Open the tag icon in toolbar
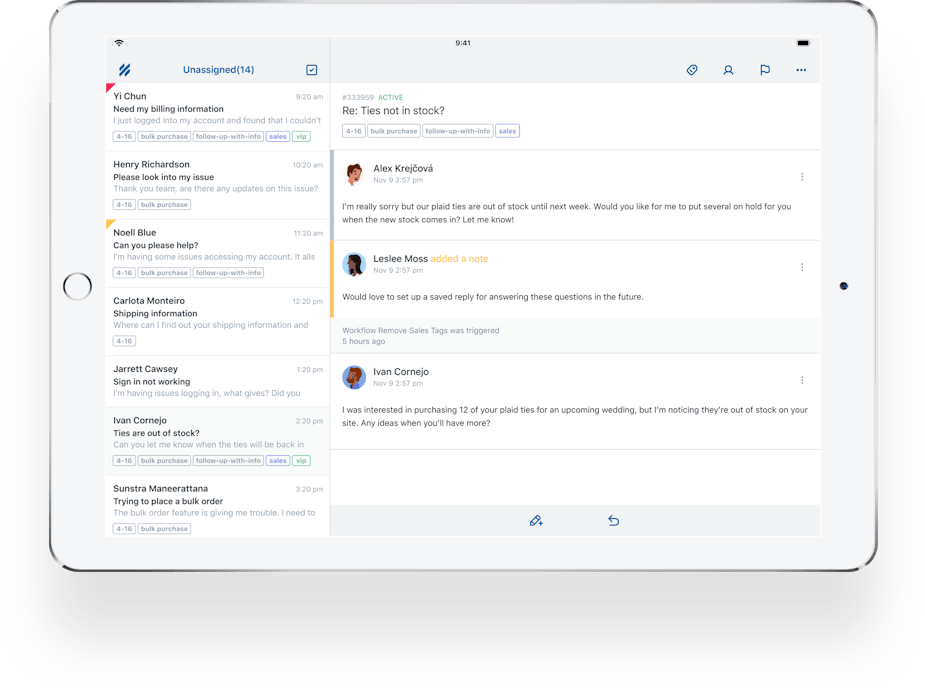The width and height of the screenshot is (925, 690). coord(691,70)
